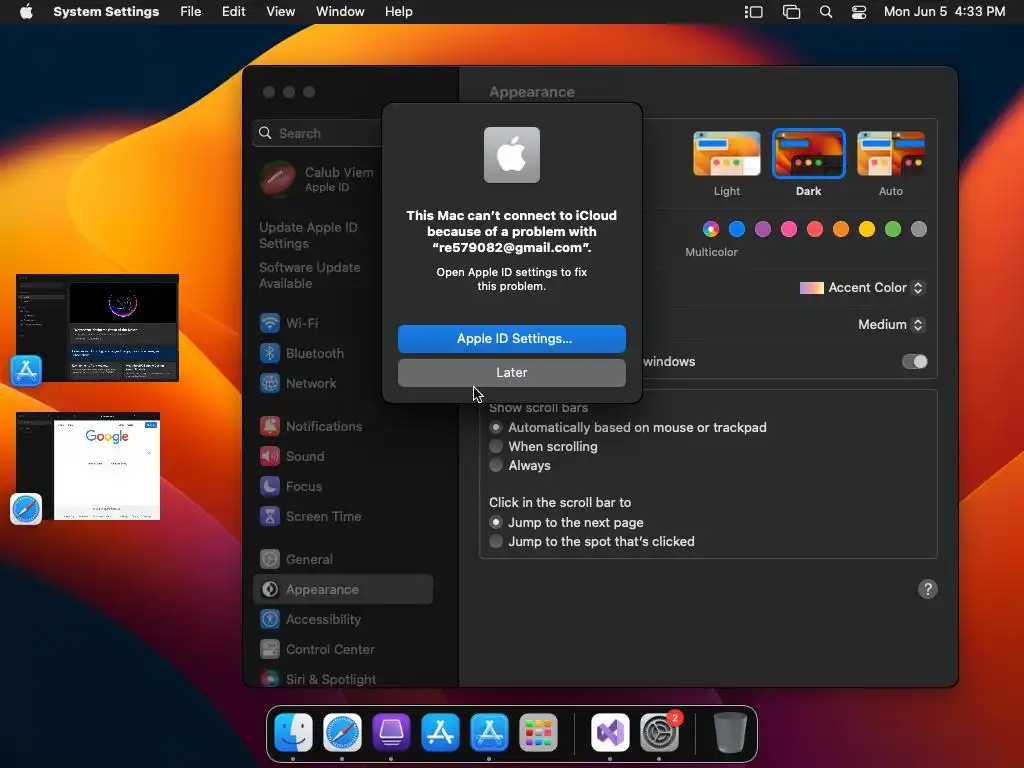This screenshot has width=1024, height=768.
Task: Open Visual Studio from the Dock
Action: [x=610, y=732]
